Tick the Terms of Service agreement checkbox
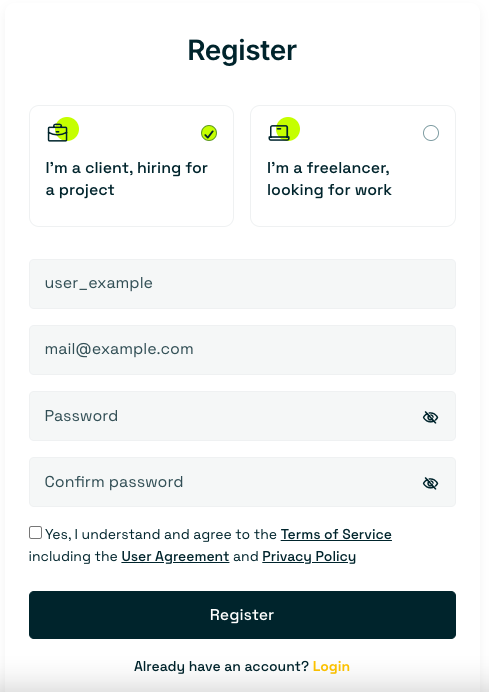Screen dimensions: 489x692 35,533
